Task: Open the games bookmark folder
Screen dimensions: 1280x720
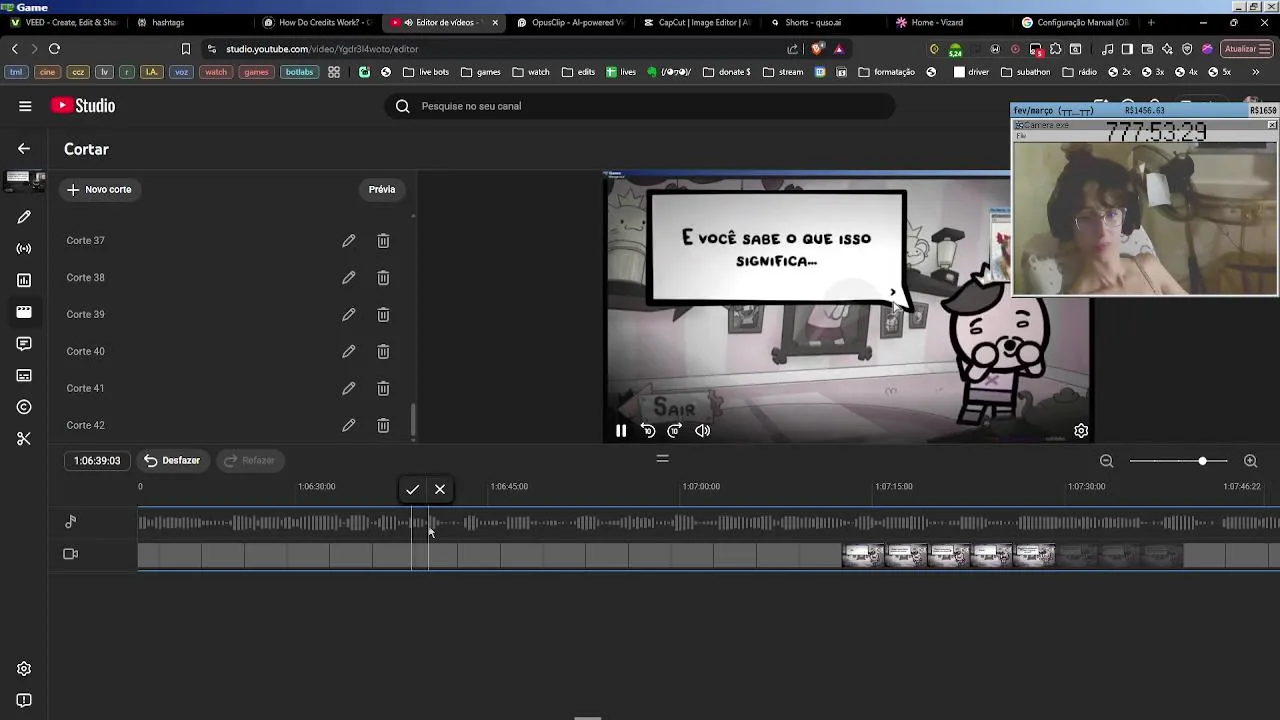Action: coord(480,72)
